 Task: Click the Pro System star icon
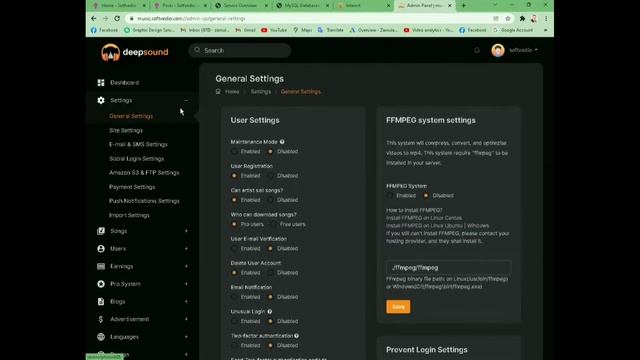click(x=101, y=284)
